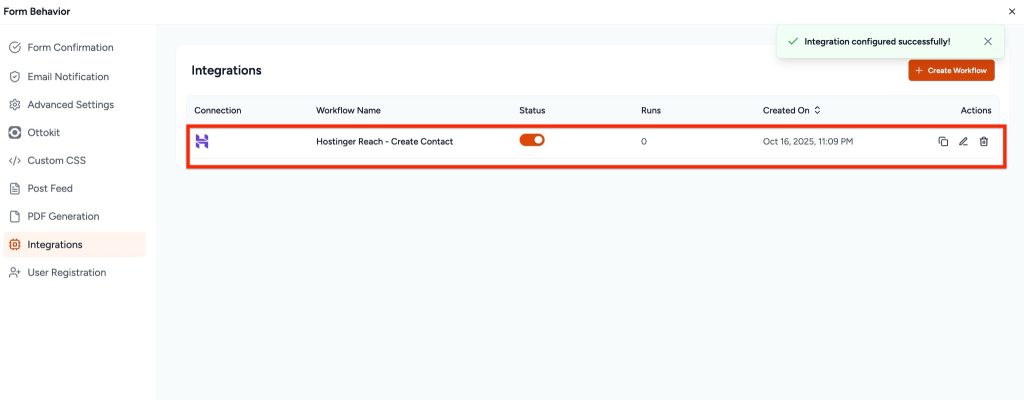The image size is (1024, 400).
Task: Click the Ottokit sidebar icon
Action: point(15,132)
